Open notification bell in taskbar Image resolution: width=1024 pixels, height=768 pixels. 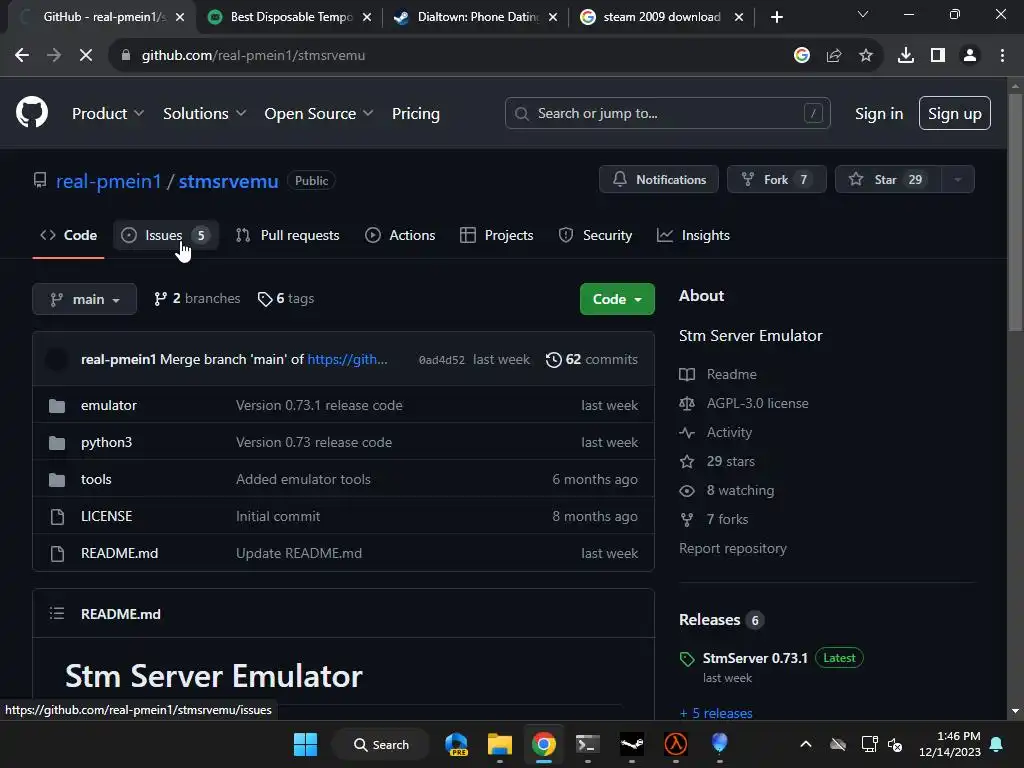[997, 744]
